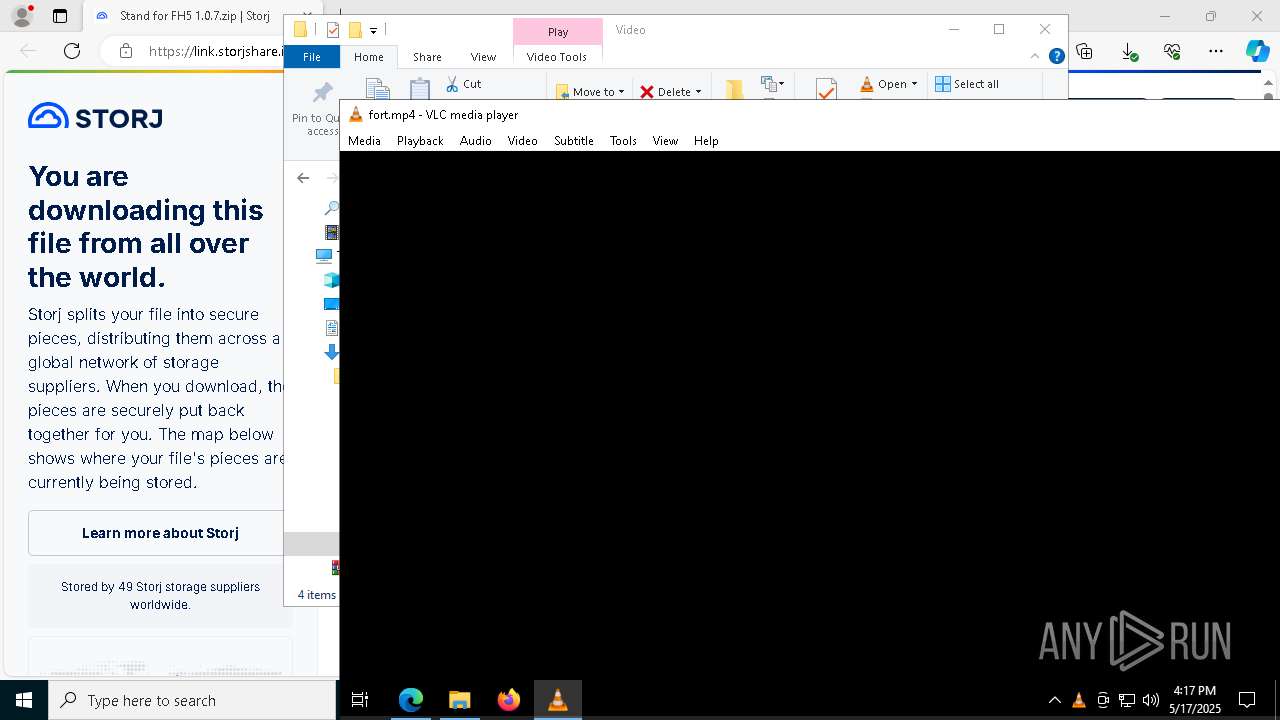1280x720 pixels.
Task: Click the Edge address bar URL
Action: 215,51
